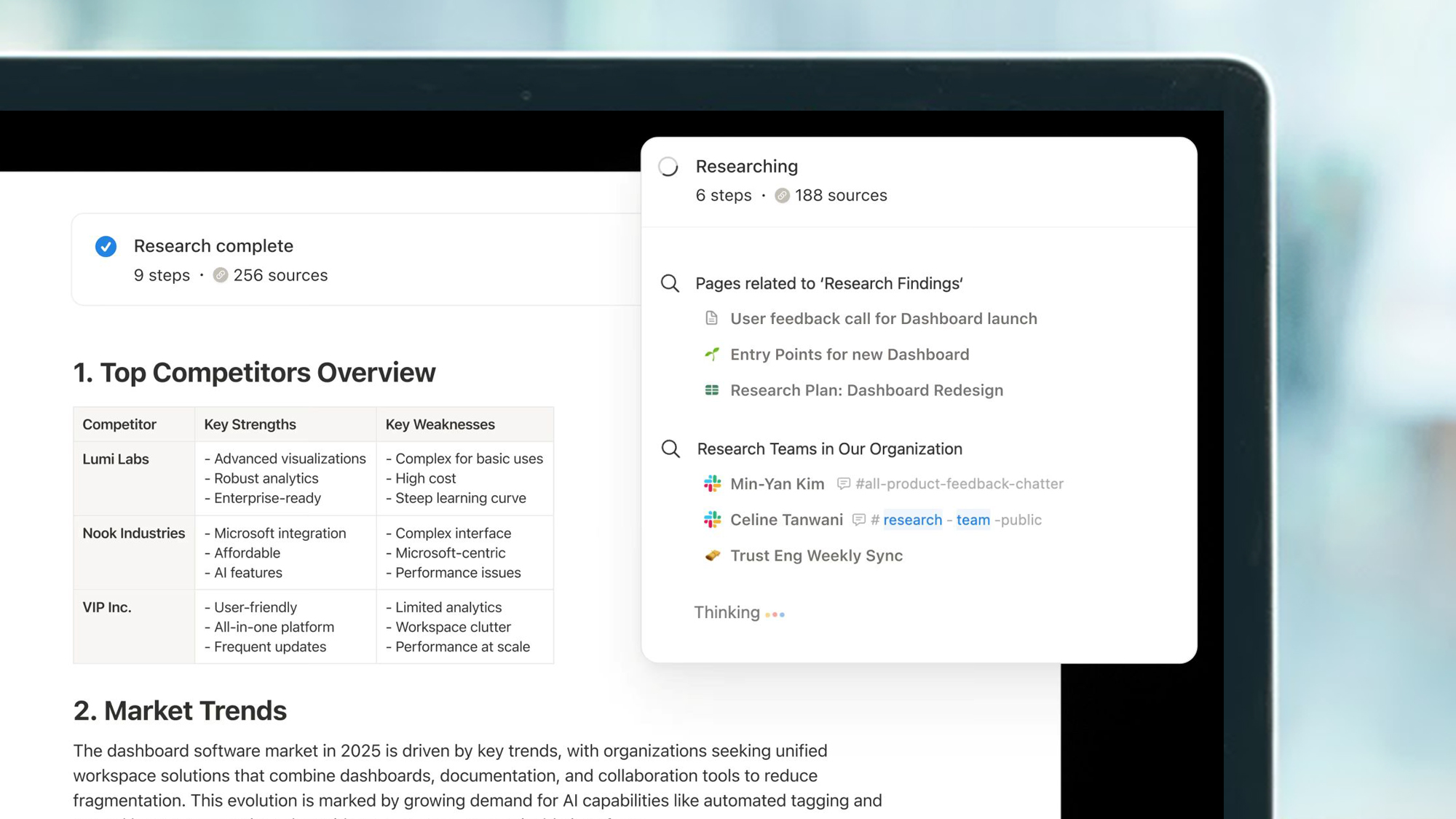Click the search icon beside 'Pages related to Research Findings'

pyautogui.click(x=670, y=284)
